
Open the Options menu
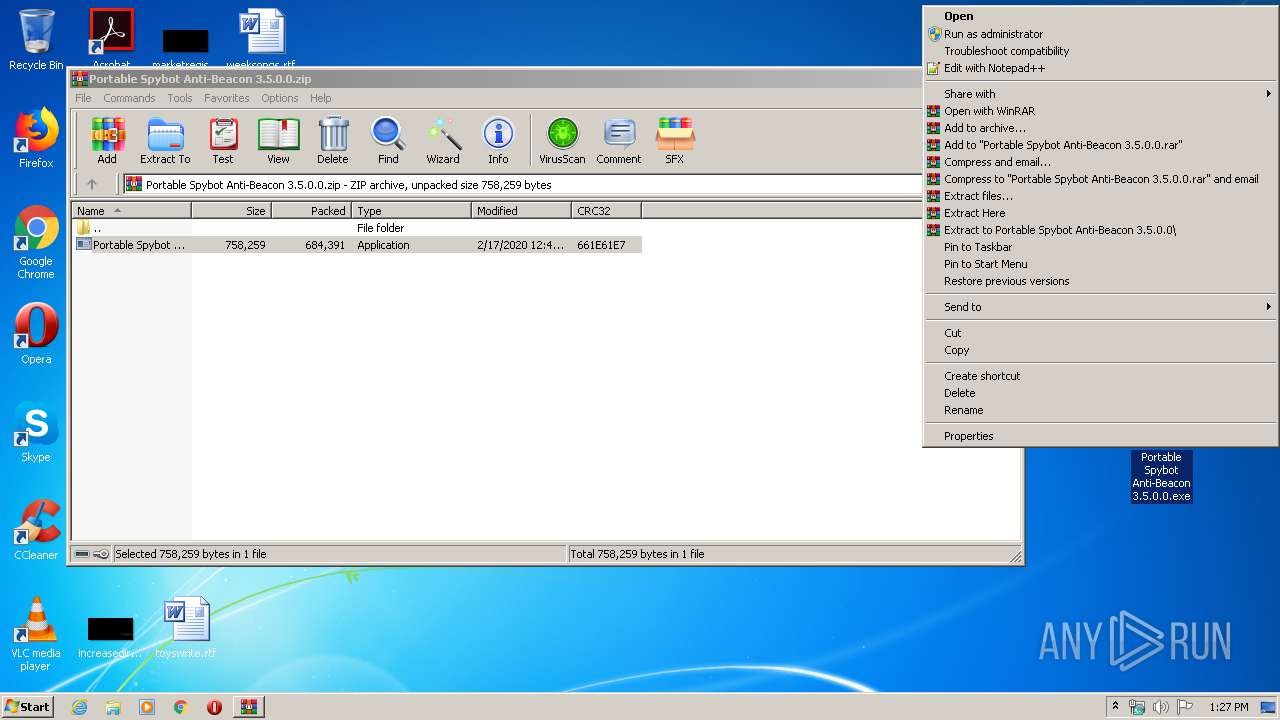[x=280, y=98]
